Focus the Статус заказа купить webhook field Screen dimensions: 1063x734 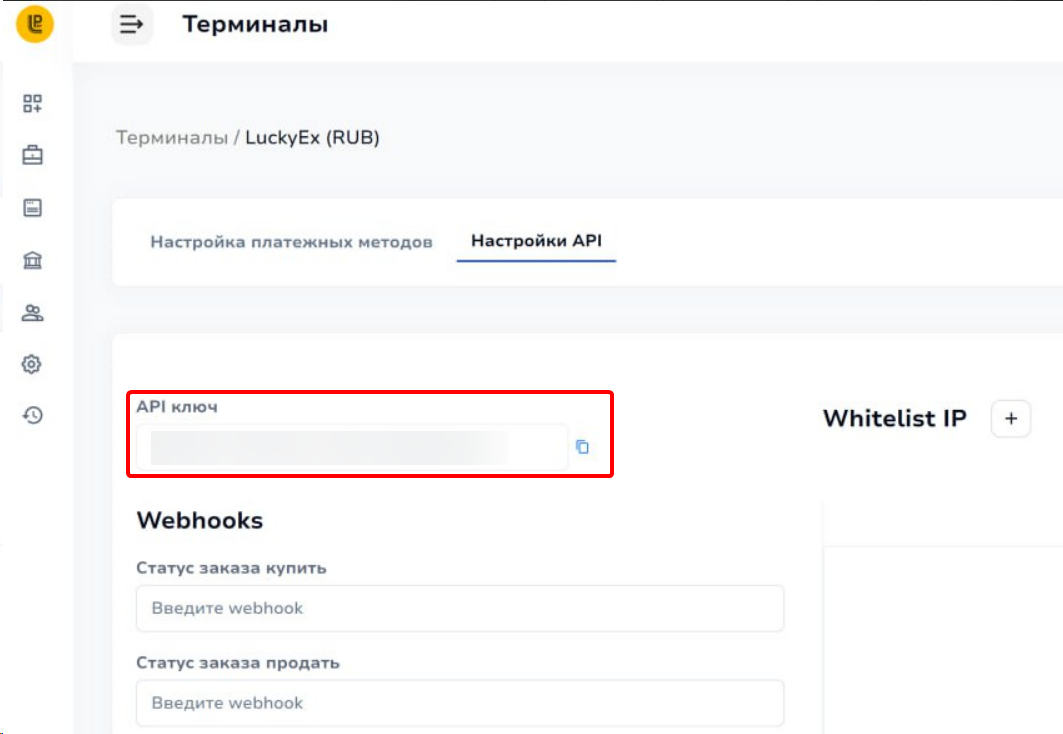[x=460, y=608]
